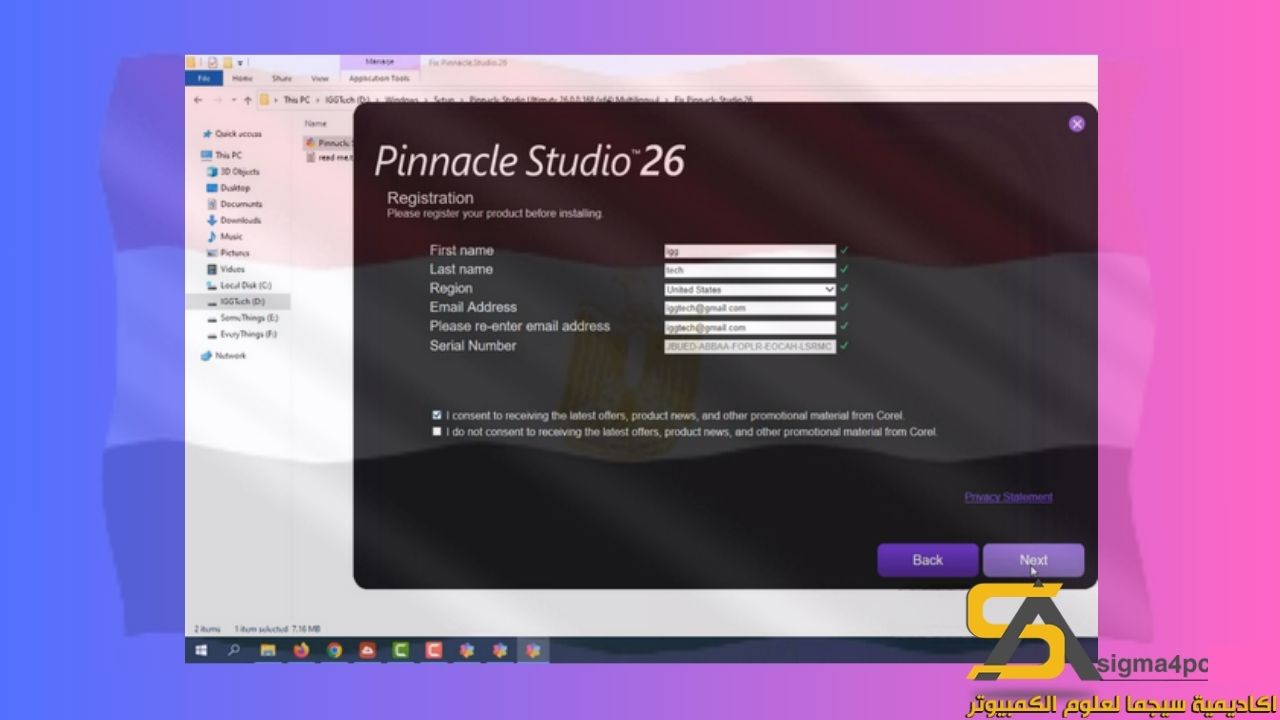Go up one folder level in Explorer
This screenshot has height=720, width=1280.
point(247,100)
